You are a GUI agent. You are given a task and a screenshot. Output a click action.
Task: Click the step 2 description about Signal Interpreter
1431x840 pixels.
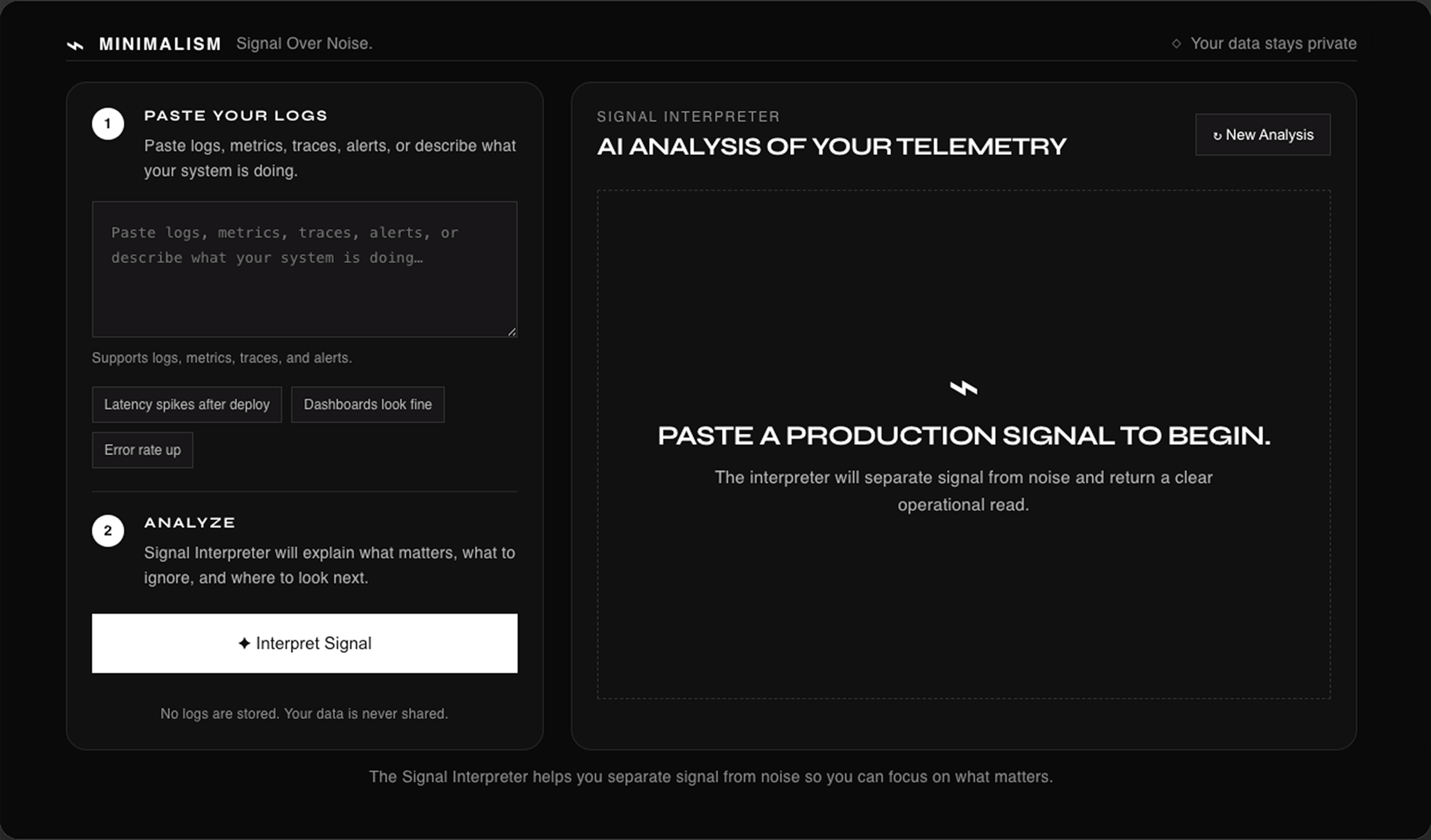pos(330,565)
